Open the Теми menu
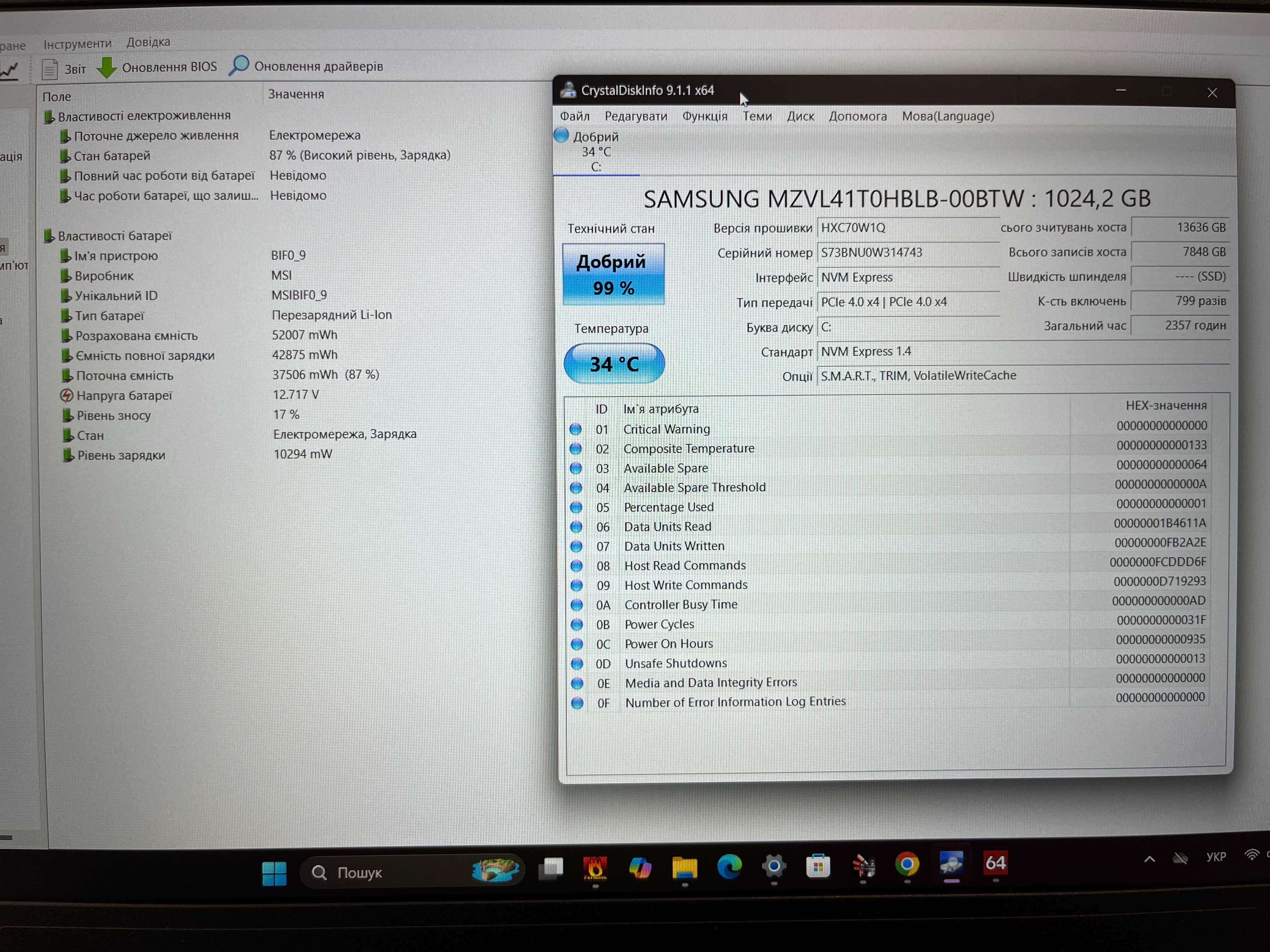Screen dimensions: 1270x952 click(757, 116)
